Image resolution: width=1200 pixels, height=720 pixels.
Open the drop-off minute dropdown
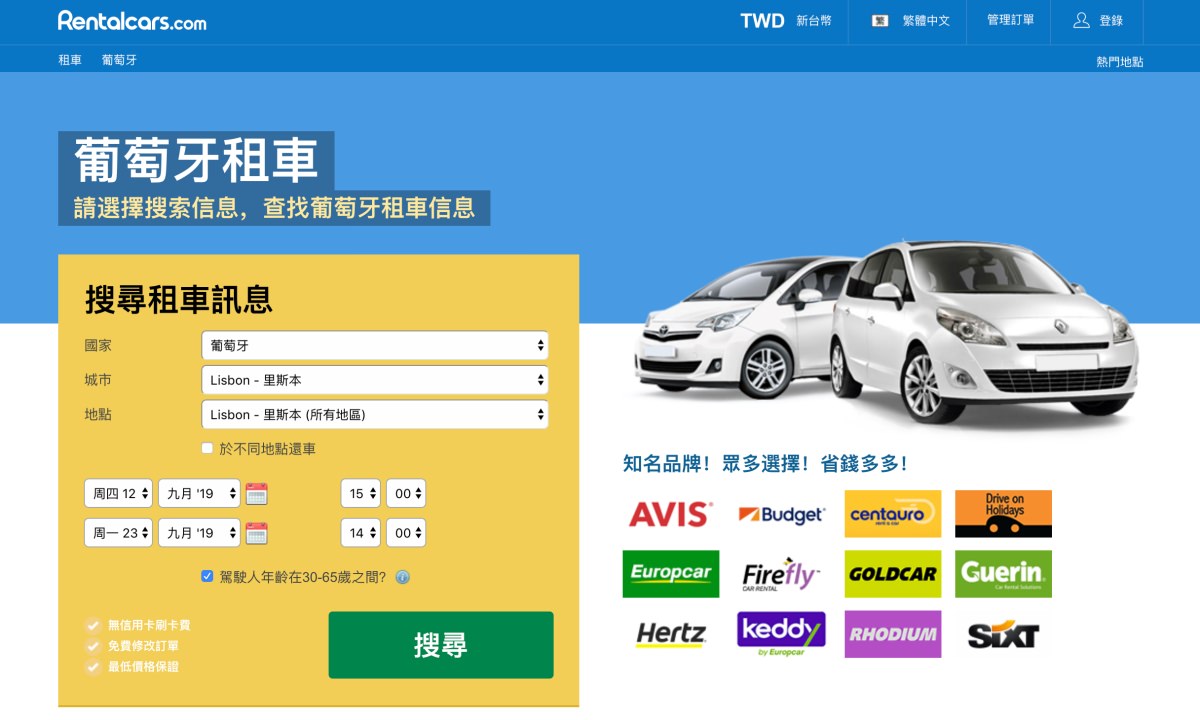406,533
